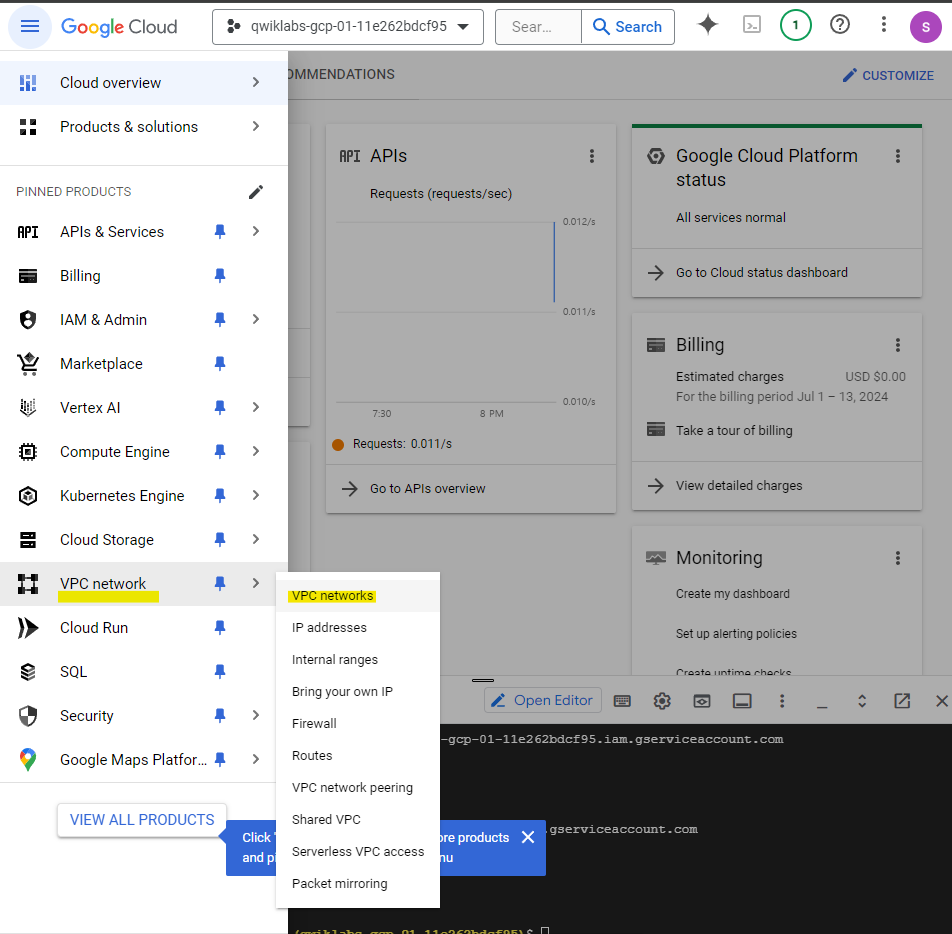Select Routes in VPC submenu

tap(358, 755)
